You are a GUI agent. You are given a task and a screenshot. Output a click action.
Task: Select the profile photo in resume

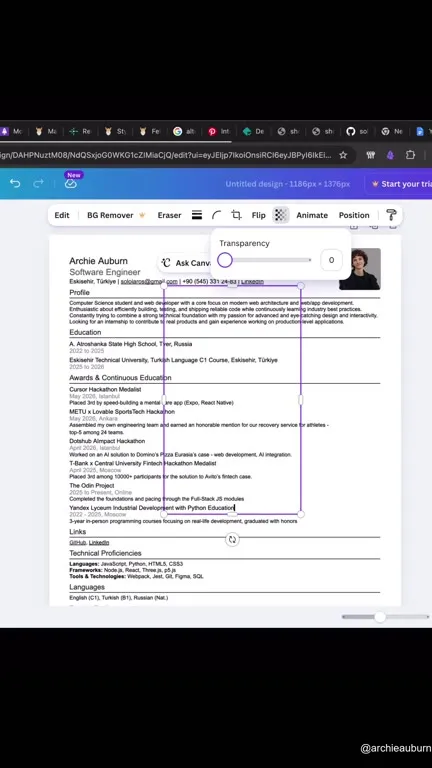pyautogui.click(x=360, y=269)
